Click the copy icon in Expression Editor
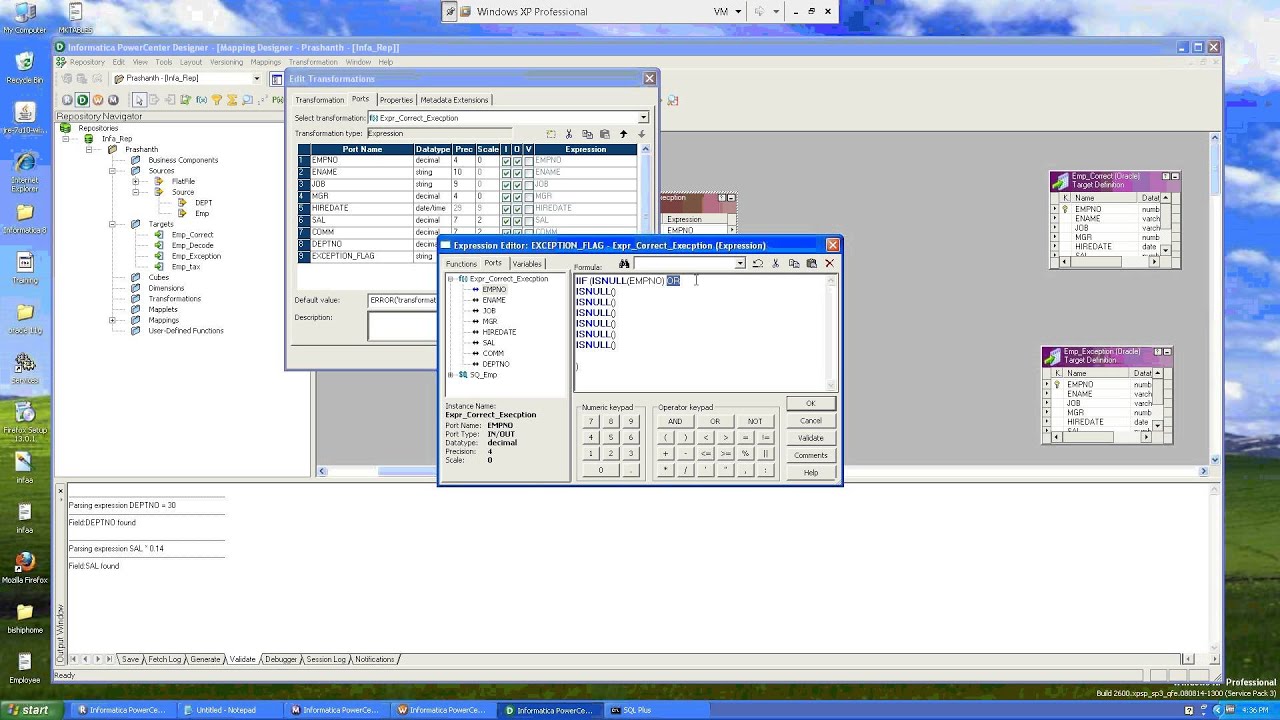1280x720 pixels. pos(793,264)
